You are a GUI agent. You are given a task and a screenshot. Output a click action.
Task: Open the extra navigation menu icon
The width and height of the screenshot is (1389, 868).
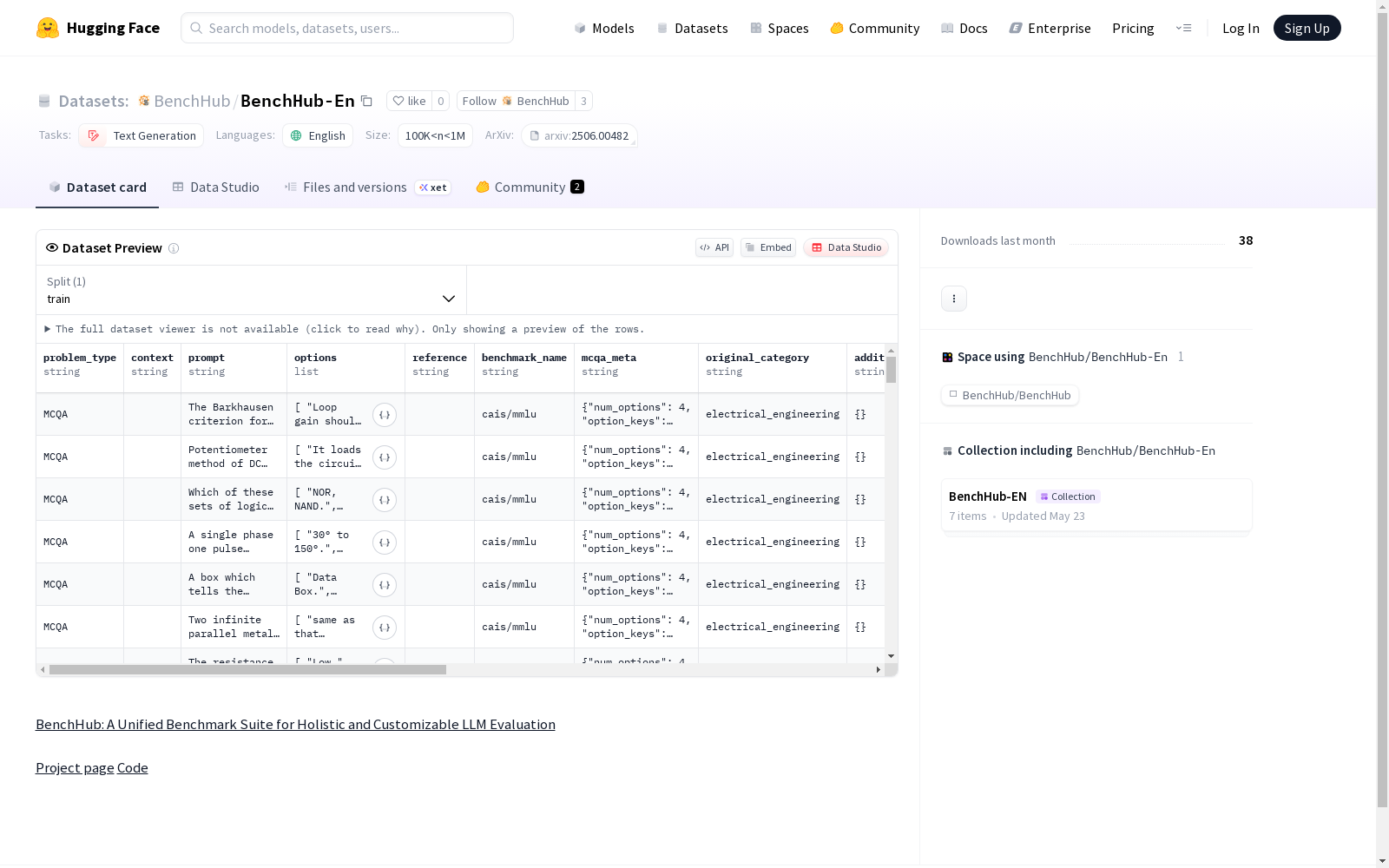coord(1183,28)
